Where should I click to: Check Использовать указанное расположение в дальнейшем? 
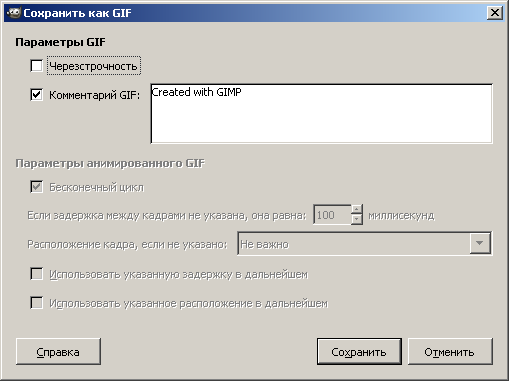[x=36, y=303]
